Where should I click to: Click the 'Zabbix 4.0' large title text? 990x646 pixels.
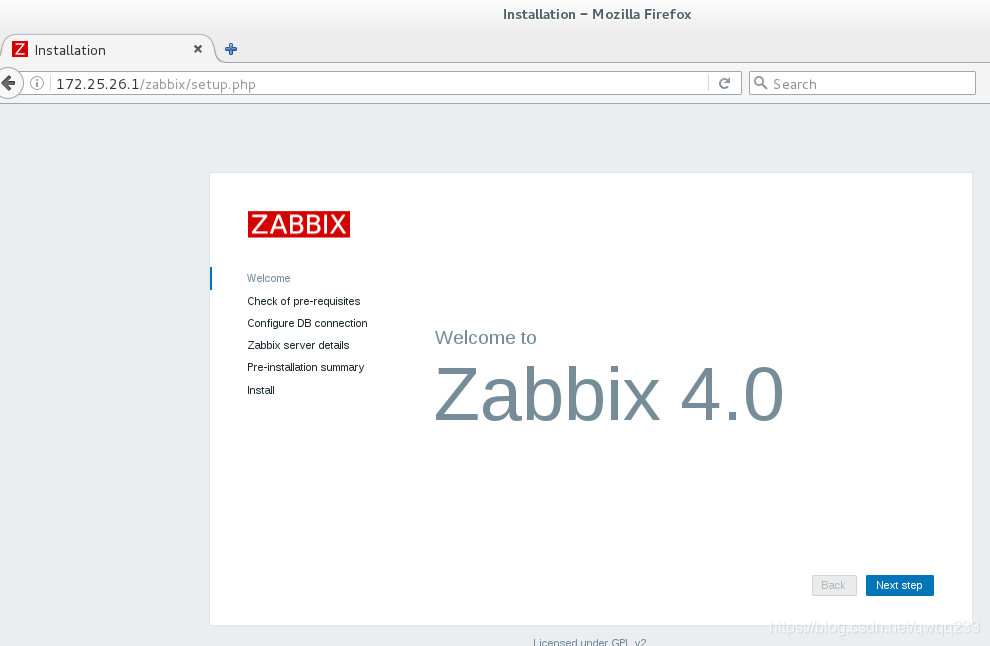point(609,395)
